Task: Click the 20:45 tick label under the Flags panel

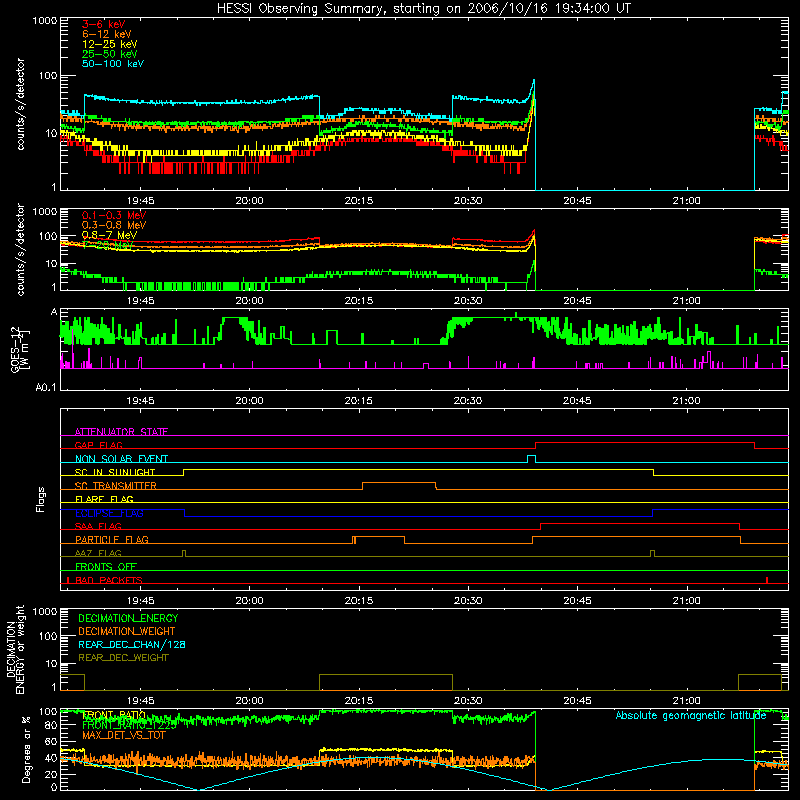Action: 577,601
